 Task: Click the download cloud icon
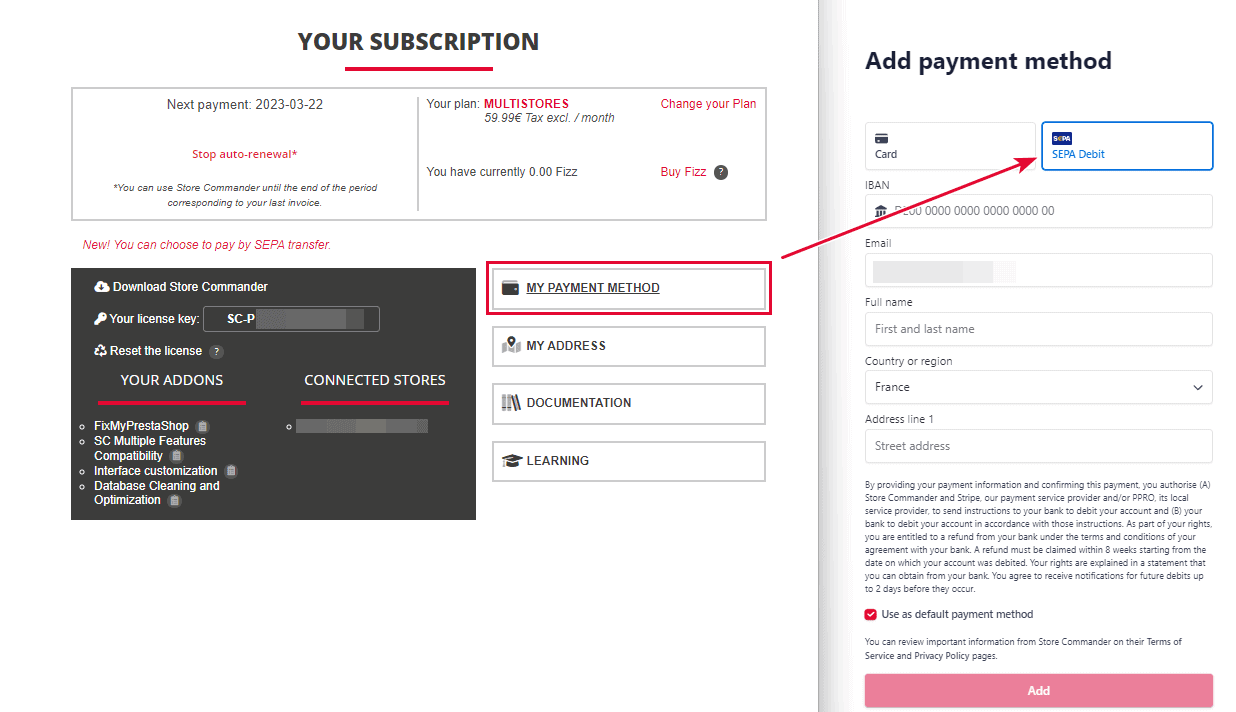(x=101, y=287)
